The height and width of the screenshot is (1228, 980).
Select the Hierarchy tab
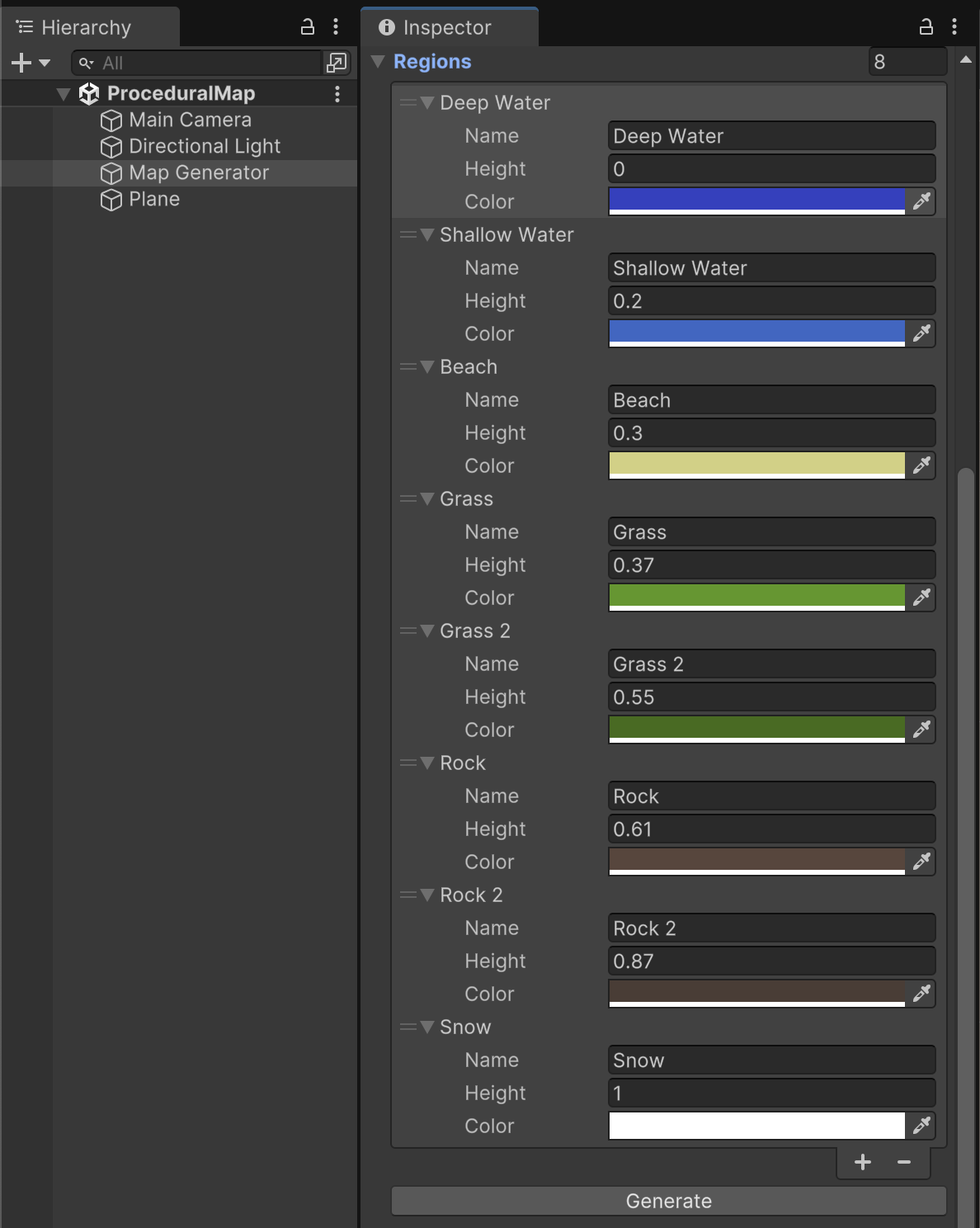point(86,27)
